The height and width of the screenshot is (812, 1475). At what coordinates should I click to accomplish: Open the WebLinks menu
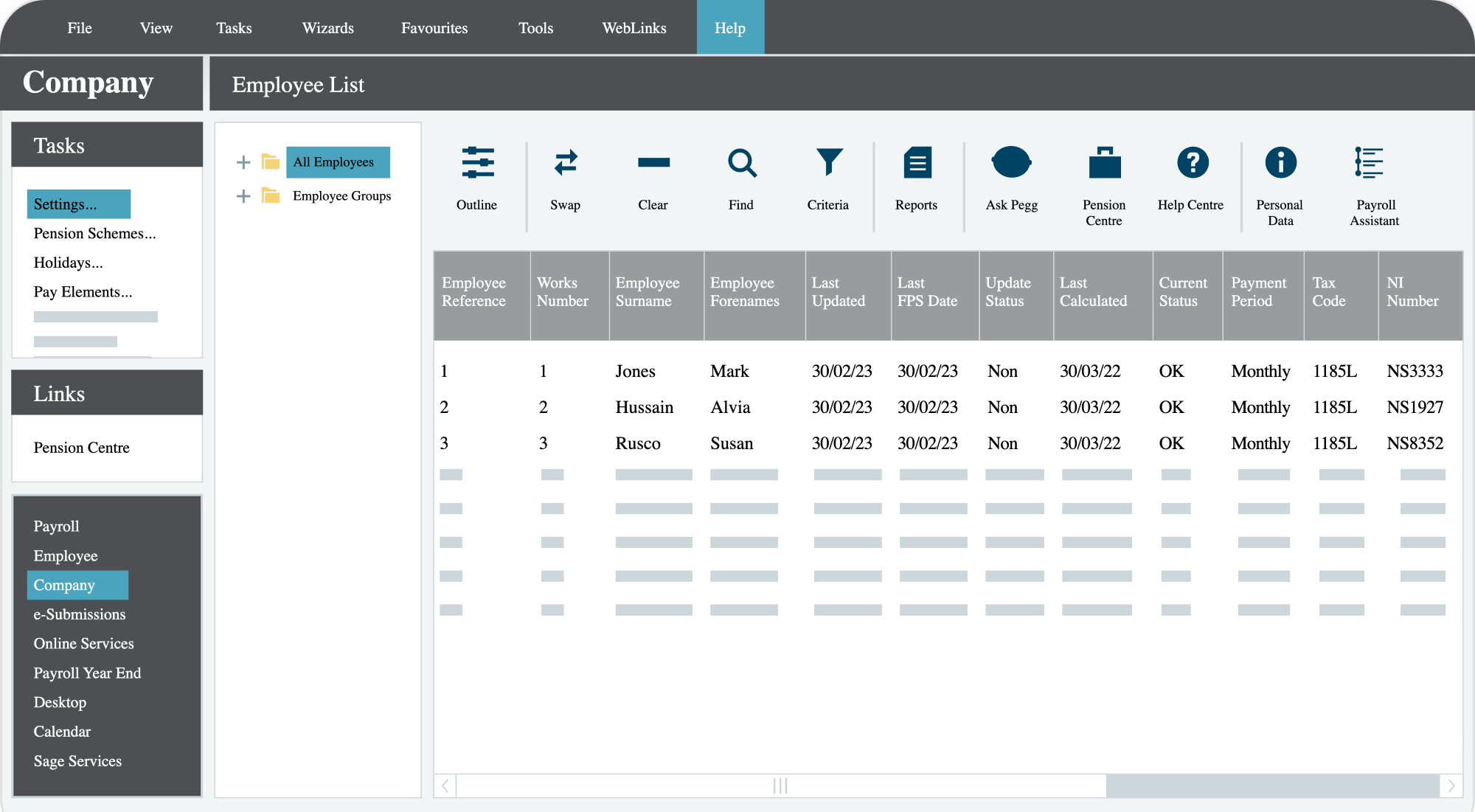click(634, 28)
